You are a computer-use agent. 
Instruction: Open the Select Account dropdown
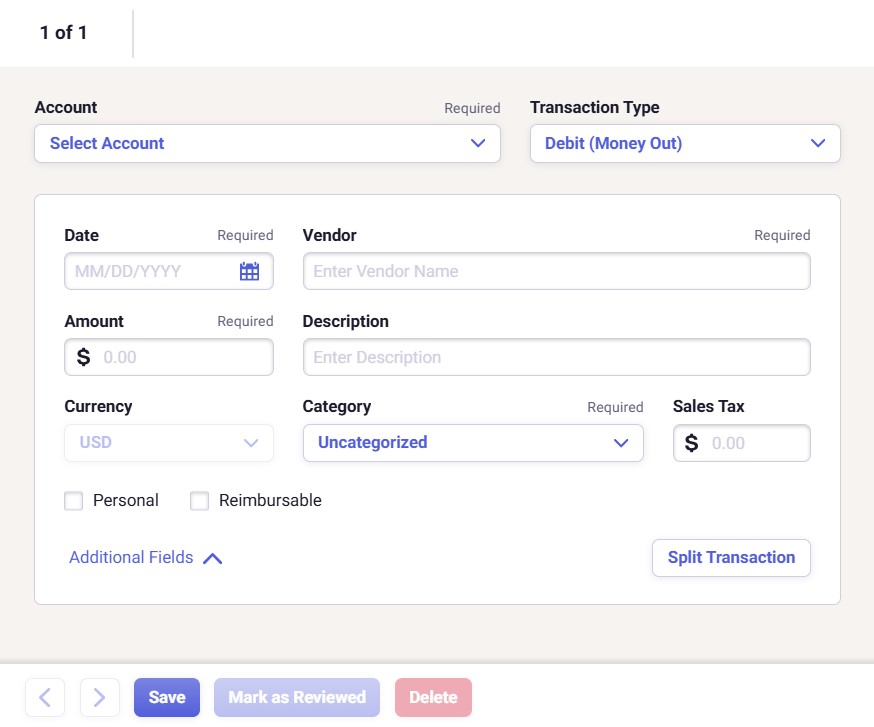[x=267, y=143]
